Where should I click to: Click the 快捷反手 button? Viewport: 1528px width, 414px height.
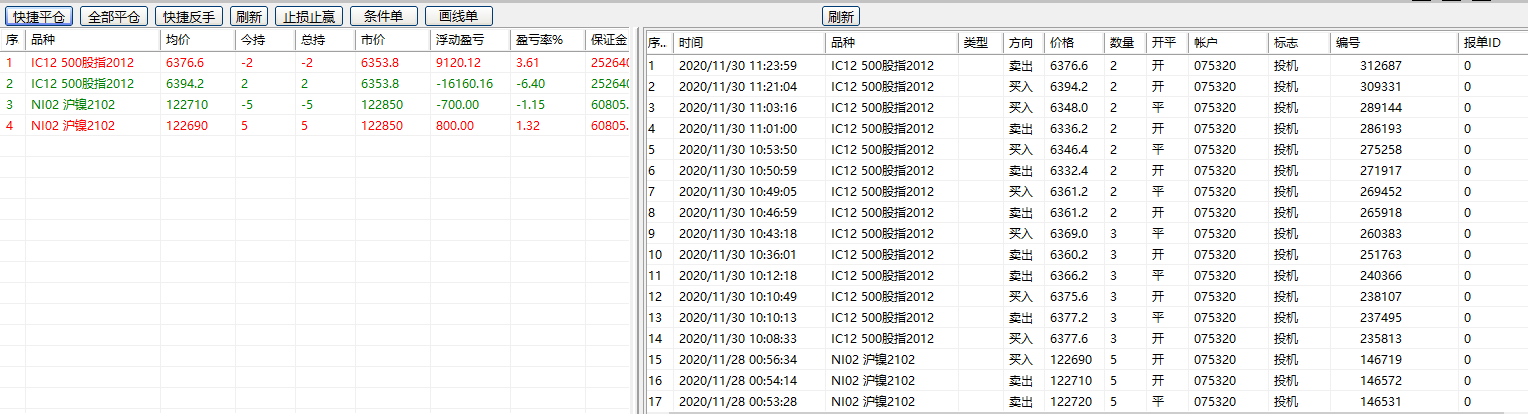(x=189, y=17)
